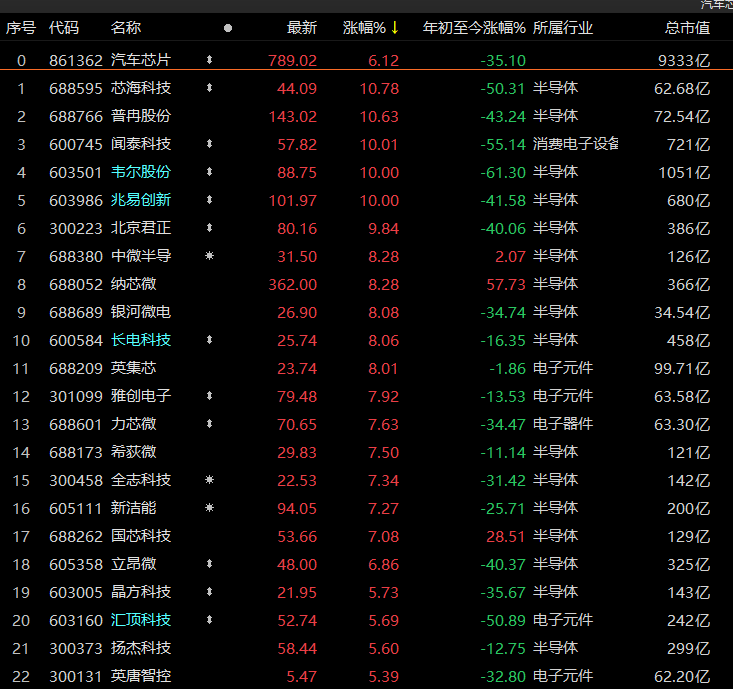Click the 9333亿 market cap value
This screenshot has width=733, height=689.
684,60
